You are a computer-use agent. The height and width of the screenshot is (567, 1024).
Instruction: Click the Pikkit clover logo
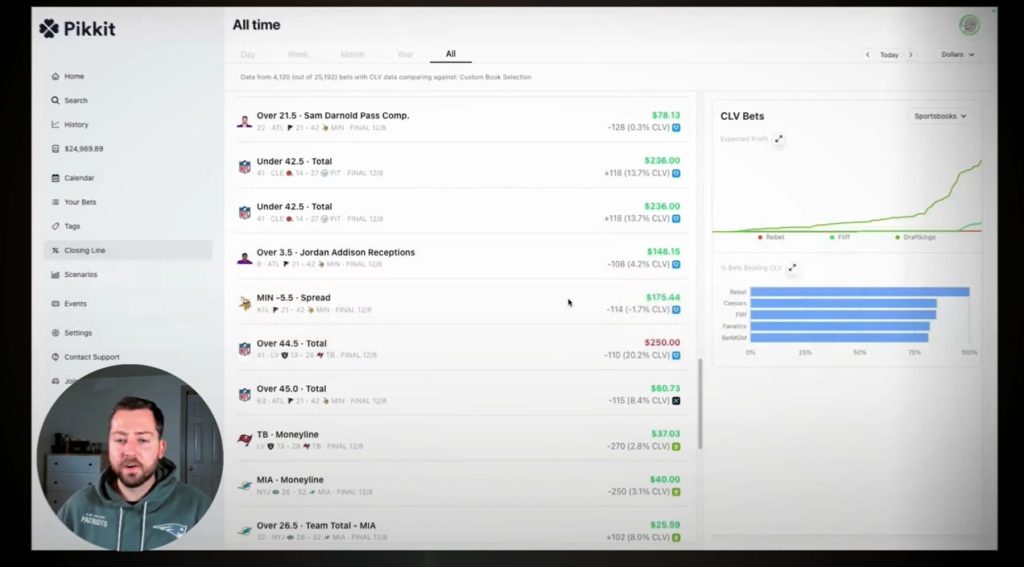(x=49, y=29)
